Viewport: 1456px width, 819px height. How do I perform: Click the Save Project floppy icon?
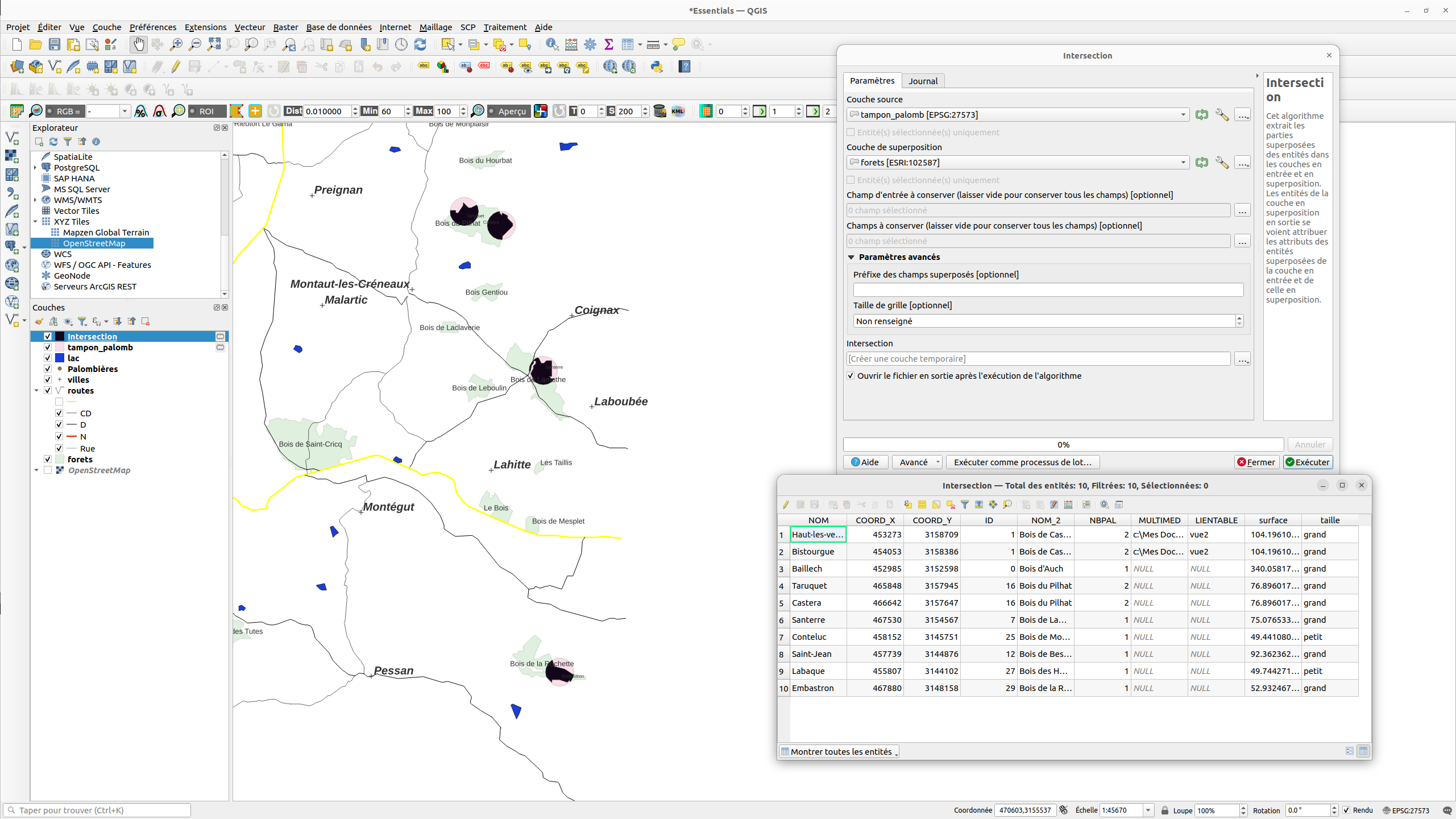click(x=55, y=44)
